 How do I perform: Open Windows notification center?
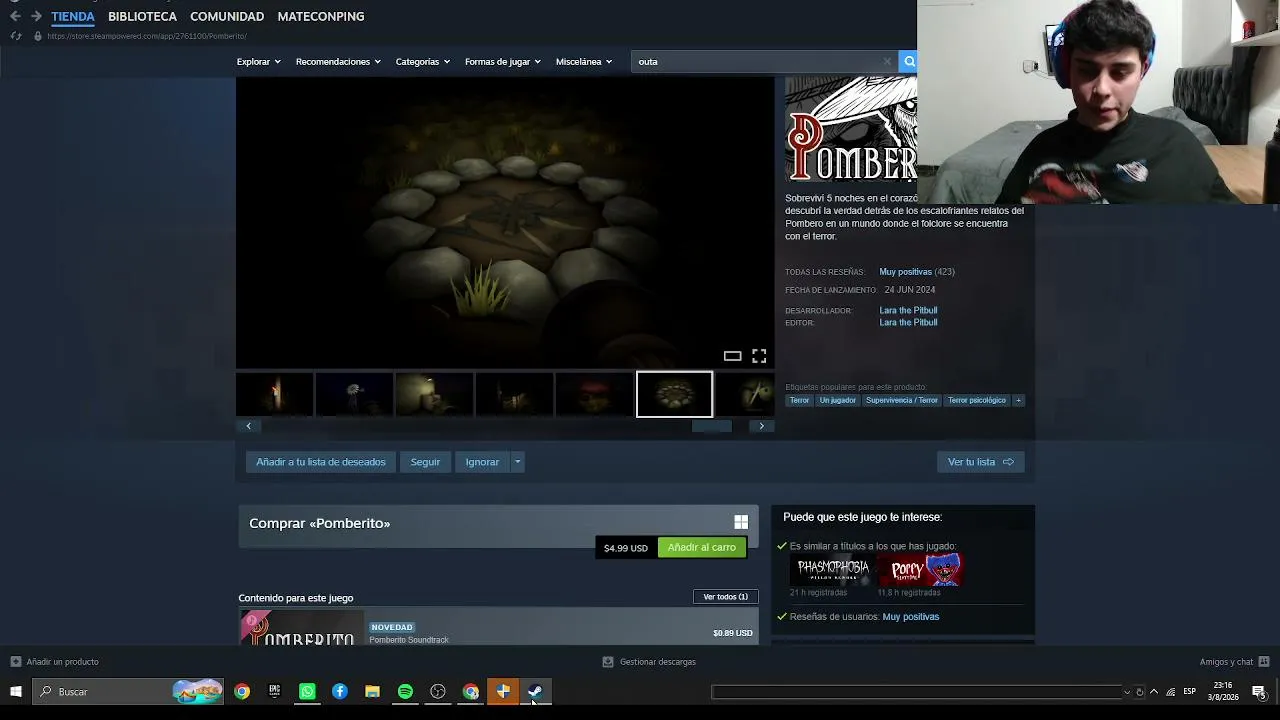[x=1259, y=692]
